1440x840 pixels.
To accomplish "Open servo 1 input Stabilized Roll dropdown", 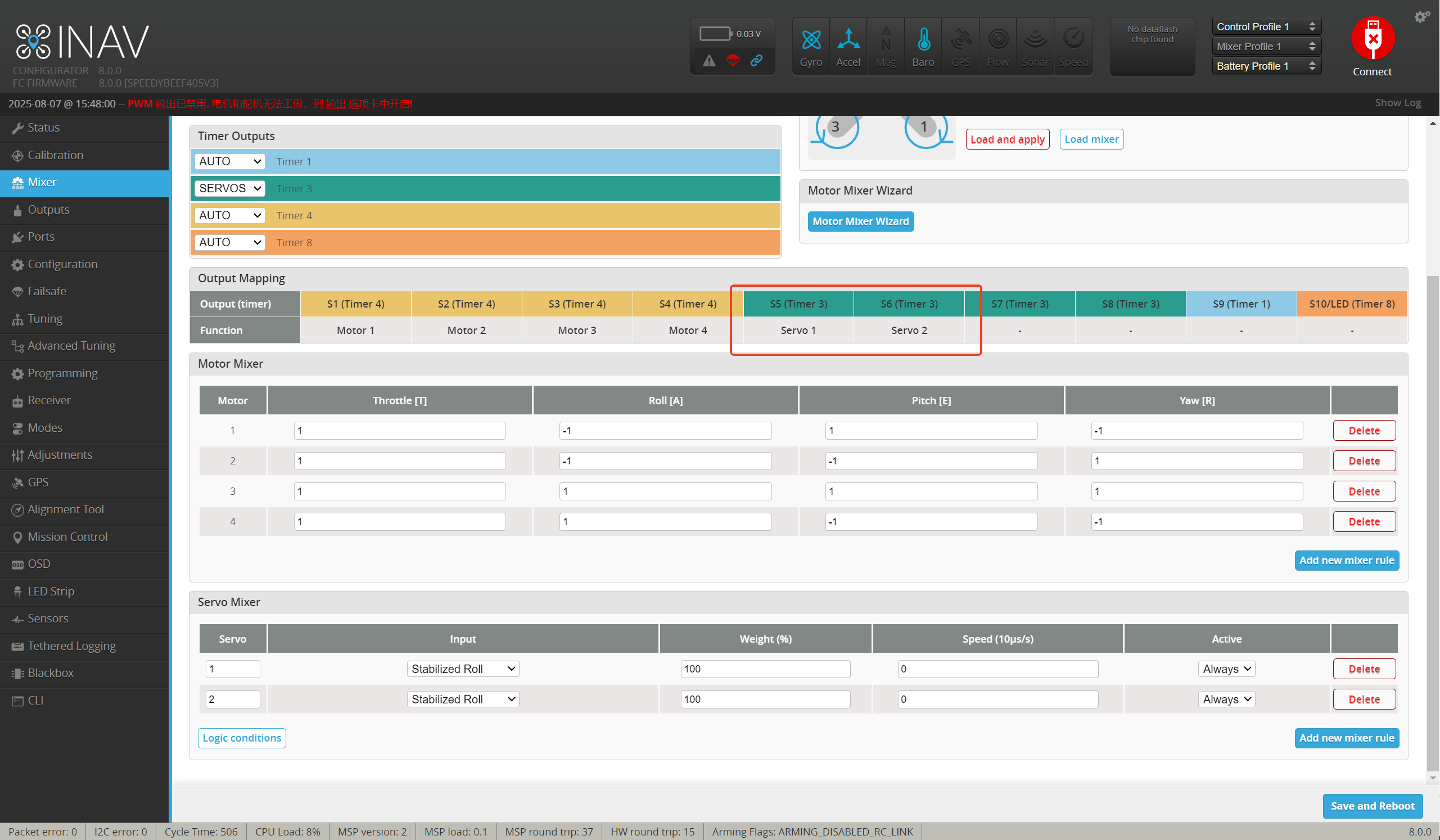I will point(463,669).
